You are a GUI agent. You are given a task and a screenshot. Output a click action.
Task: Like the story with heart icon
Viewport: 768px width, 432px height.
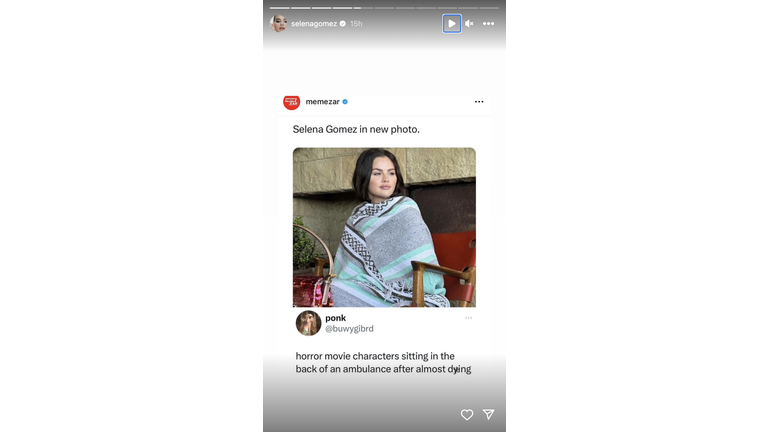[x=467, y=415]
